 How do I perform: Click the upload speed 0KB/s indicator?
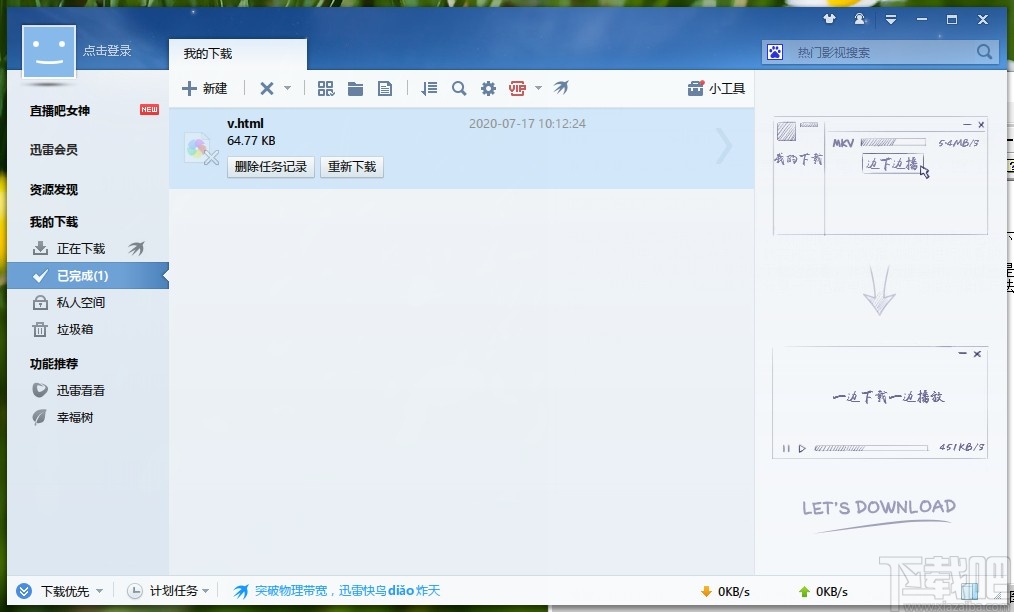click(823, 591)
